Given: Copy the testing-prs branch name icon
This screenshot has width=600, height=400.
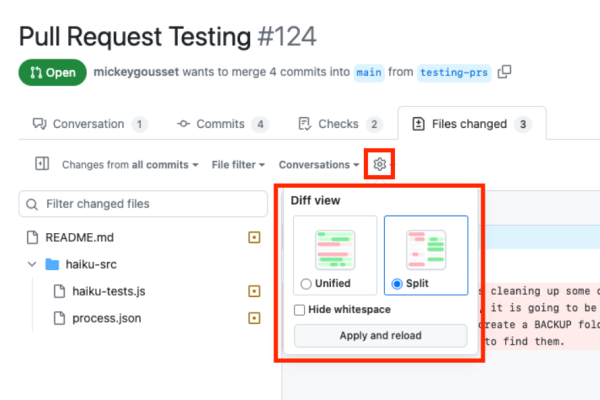Looking at the screenshot, I should click(504, 72).
